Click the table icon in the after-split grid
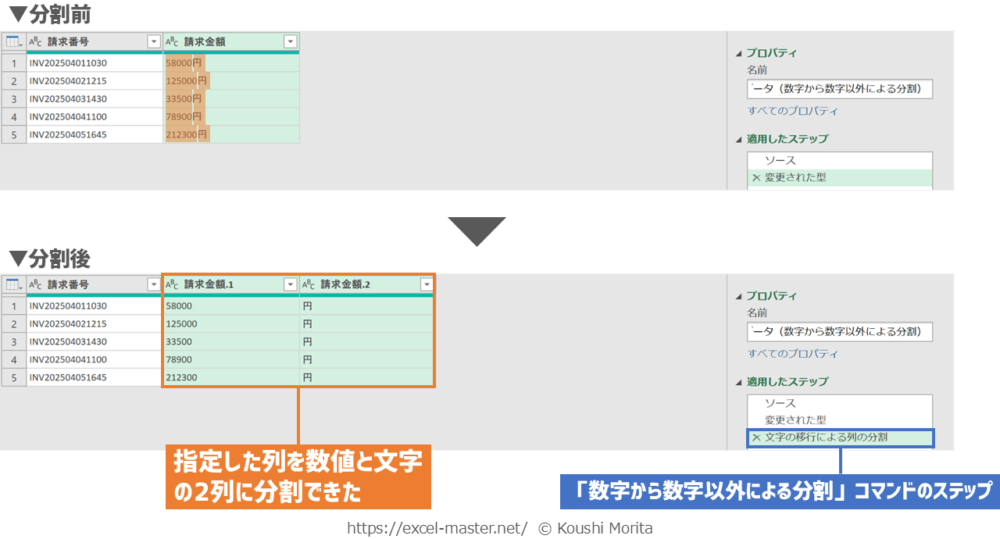1000x539 pixels. (x=13, y=284)
